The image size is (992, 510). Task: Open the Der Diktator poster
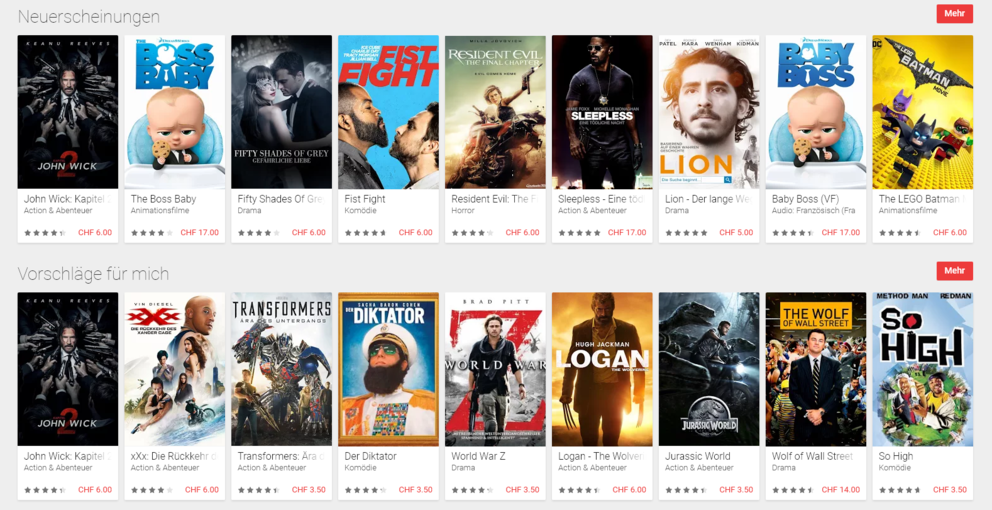coord(388,370)
